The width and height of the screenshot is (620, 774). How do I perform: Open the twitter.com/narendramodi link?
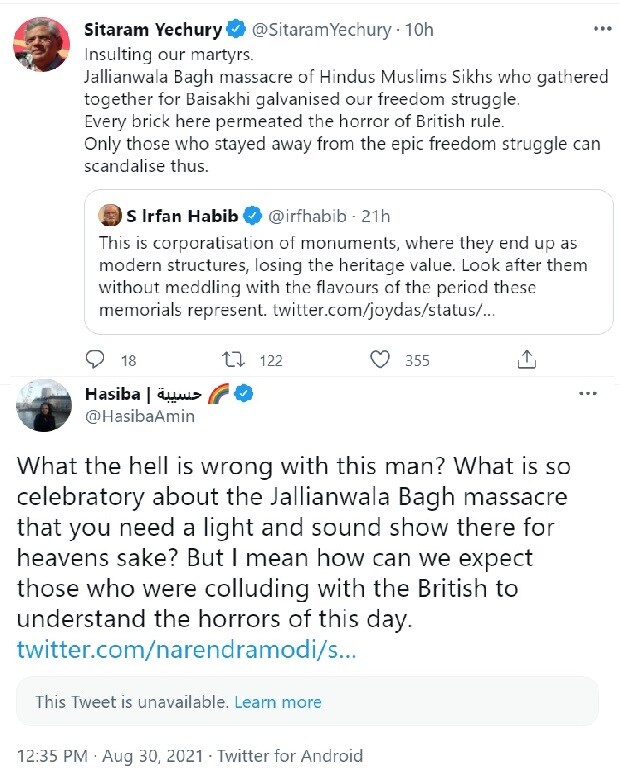pyautogui.click(x=186, y=649)
